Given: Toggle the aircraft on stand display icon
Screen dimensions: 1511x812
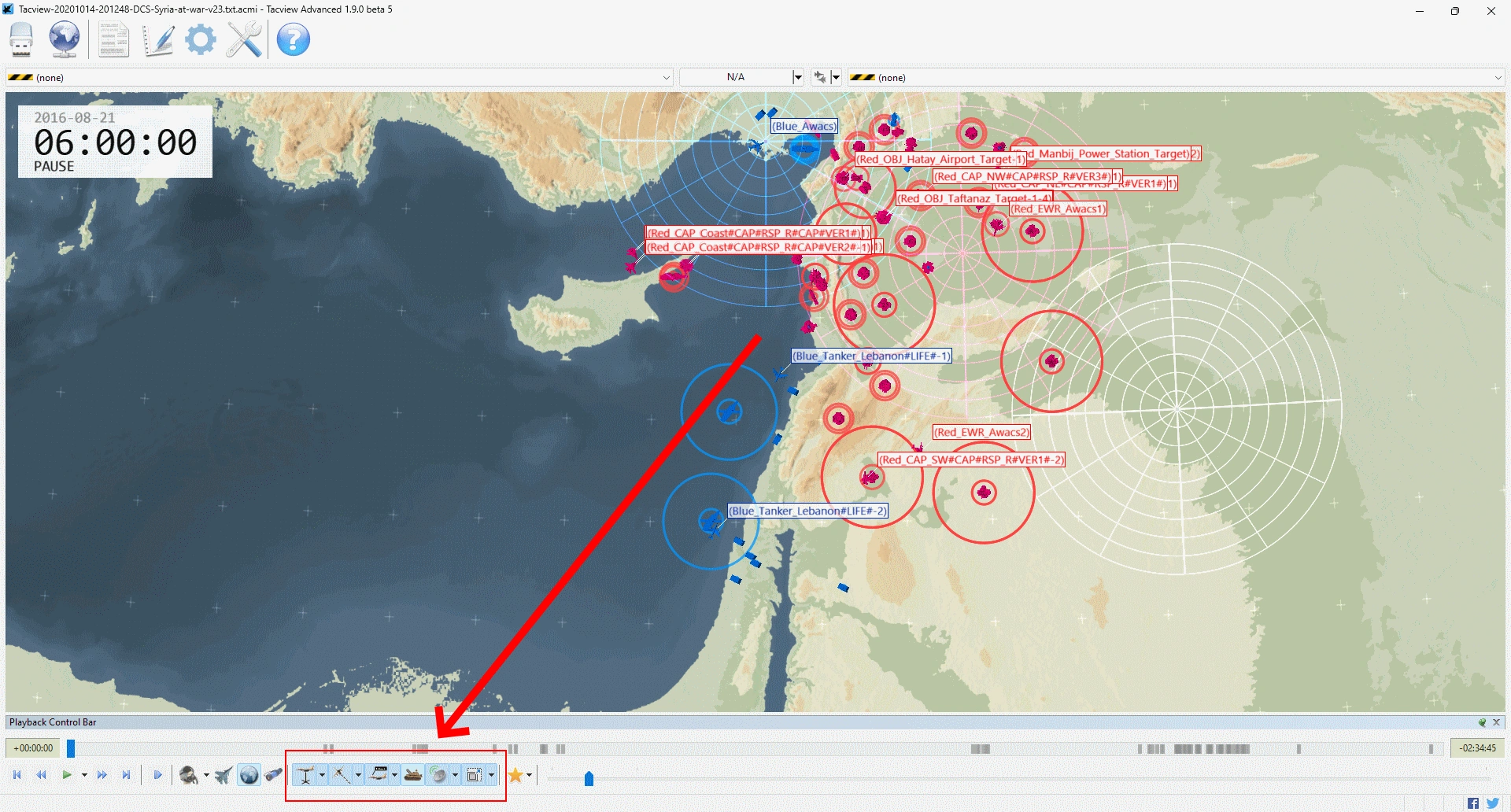Looking at the screenshot, I should [x=305, y=775].
